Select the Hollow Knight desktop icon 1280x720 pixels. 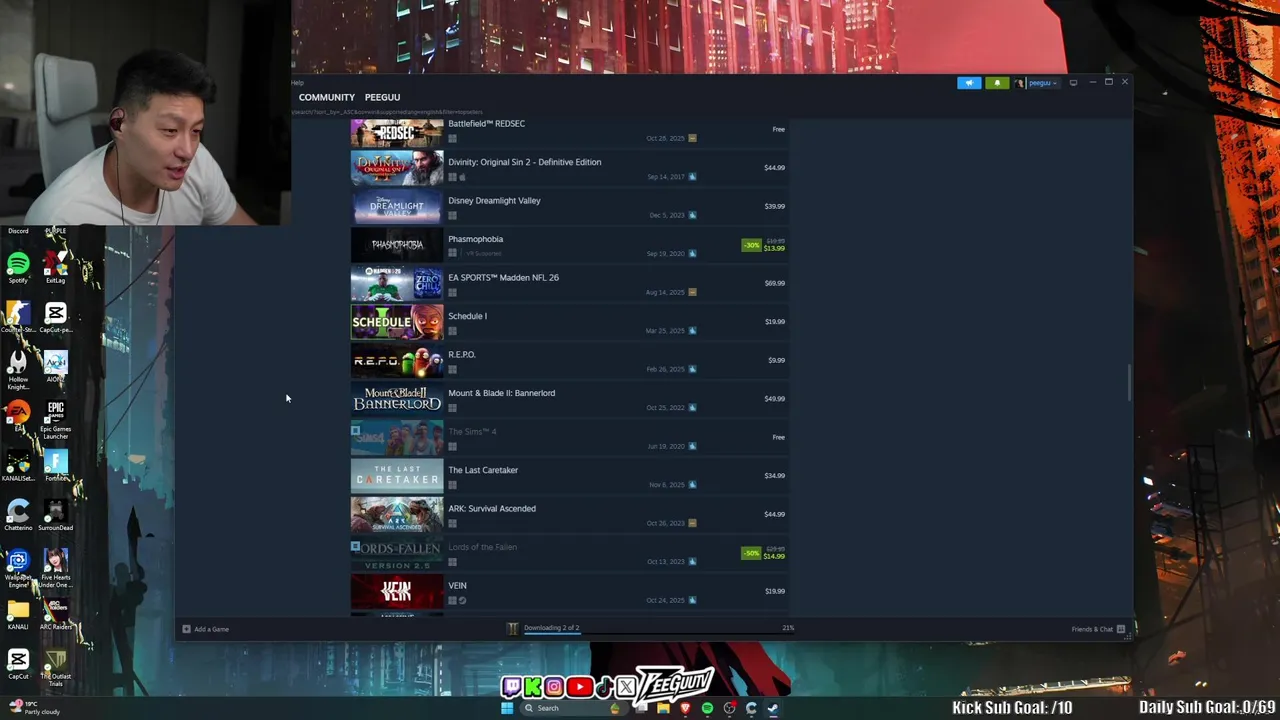(x=18, y=367)
